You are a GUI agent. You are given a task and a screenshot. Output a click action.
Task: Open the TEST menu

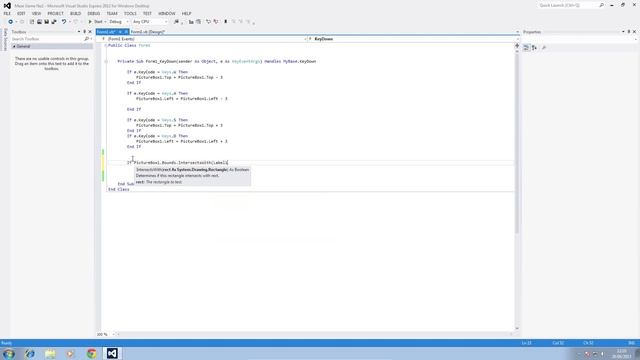coord(147,13)
